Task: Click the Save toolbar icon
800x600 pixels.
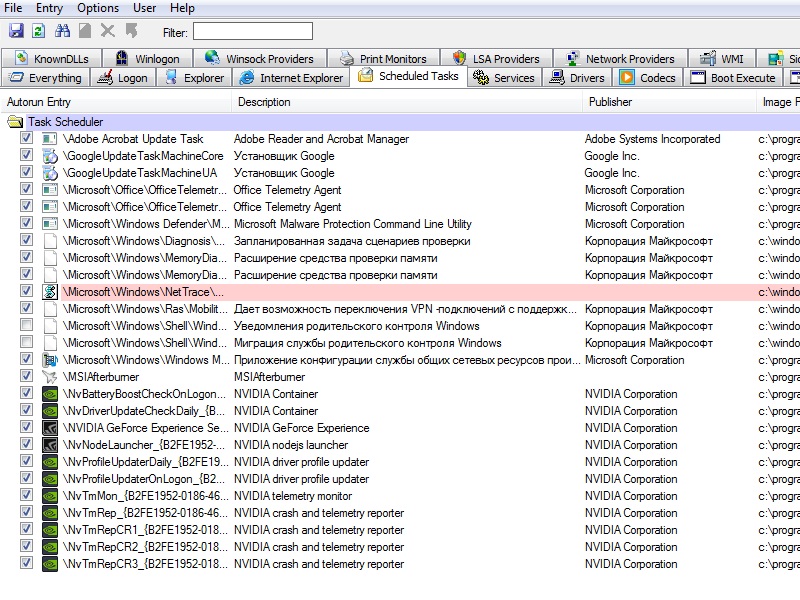Action: point(16,31)
